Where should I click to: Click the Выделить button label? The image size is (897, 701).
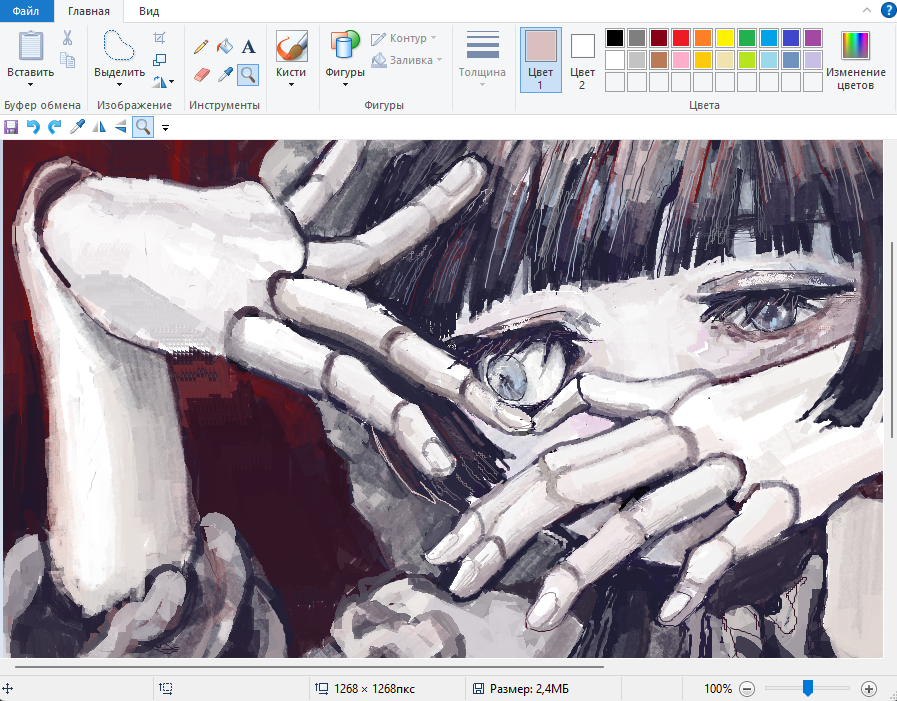120,73
